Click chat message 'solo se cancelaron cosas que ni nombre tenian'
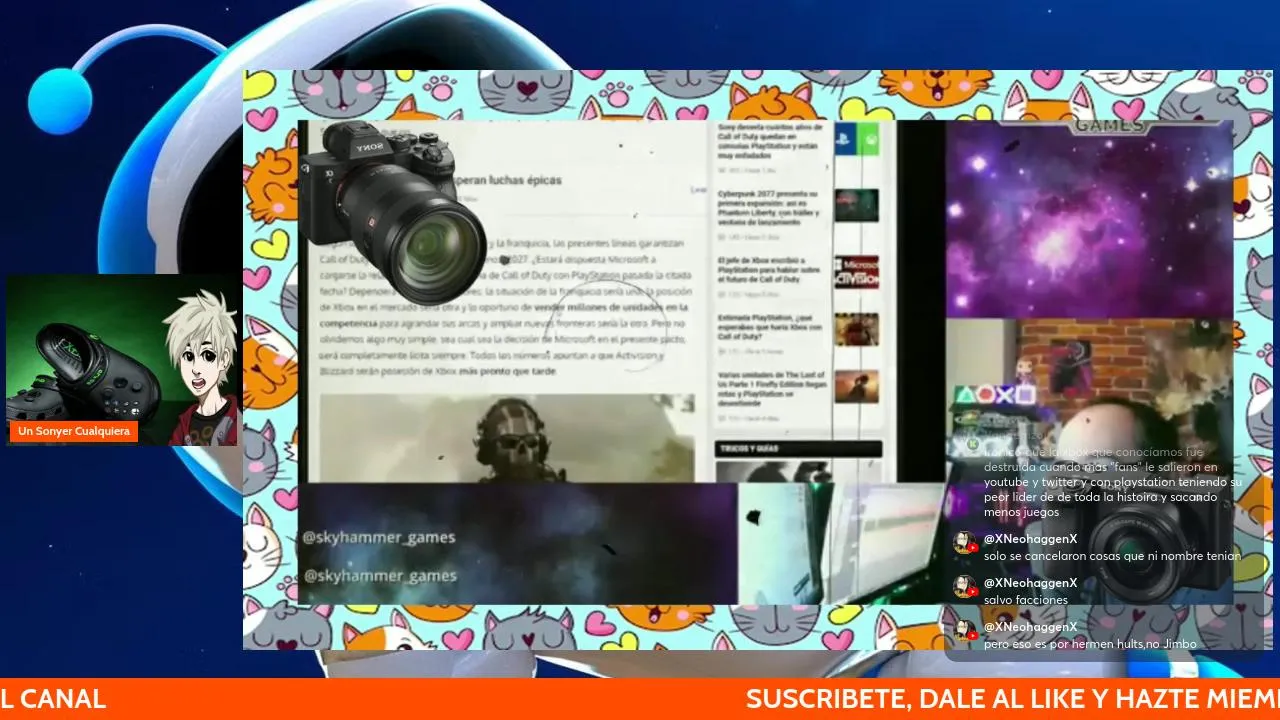Screen dimensions: 1280x720 [1112, 556]
